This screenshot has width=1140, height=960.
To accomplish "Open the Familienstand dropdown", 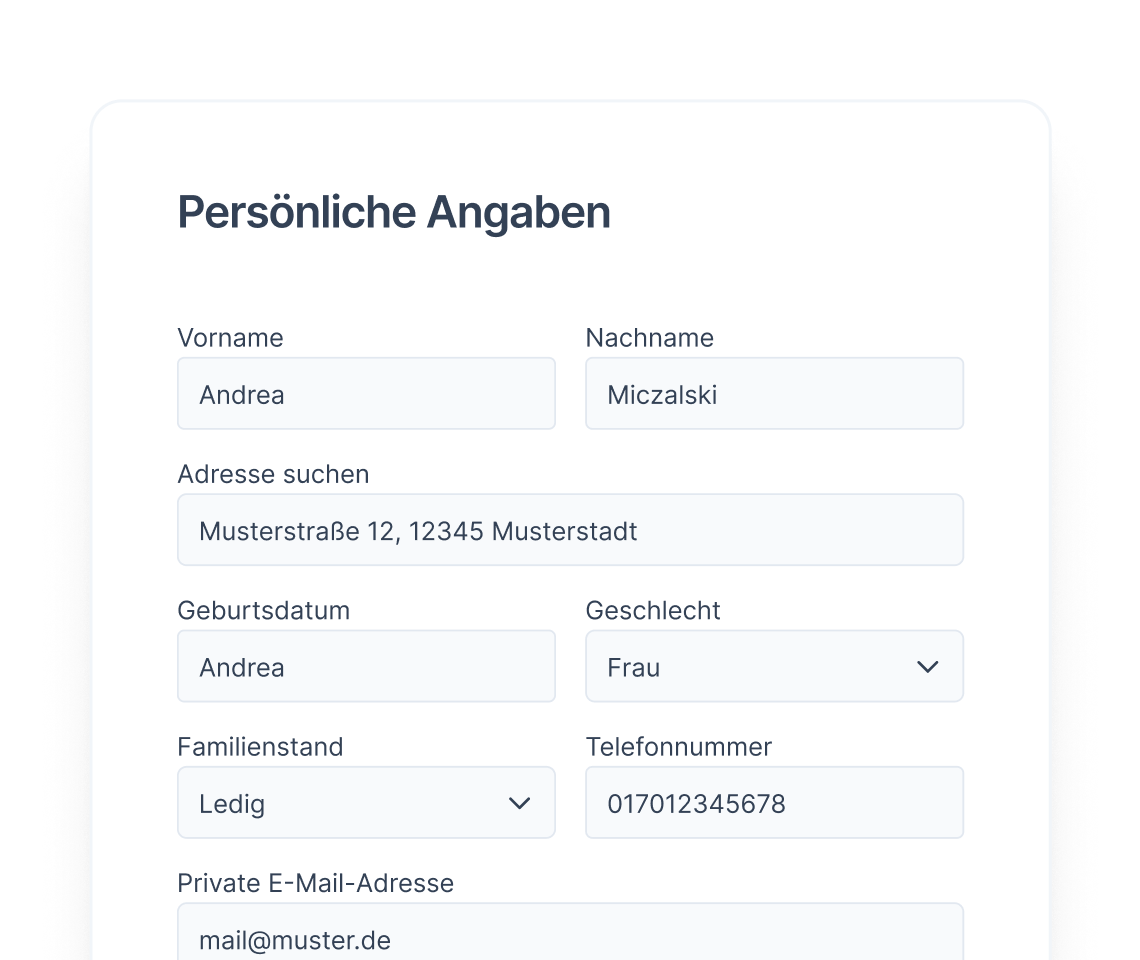I will (x=366, y=802).
